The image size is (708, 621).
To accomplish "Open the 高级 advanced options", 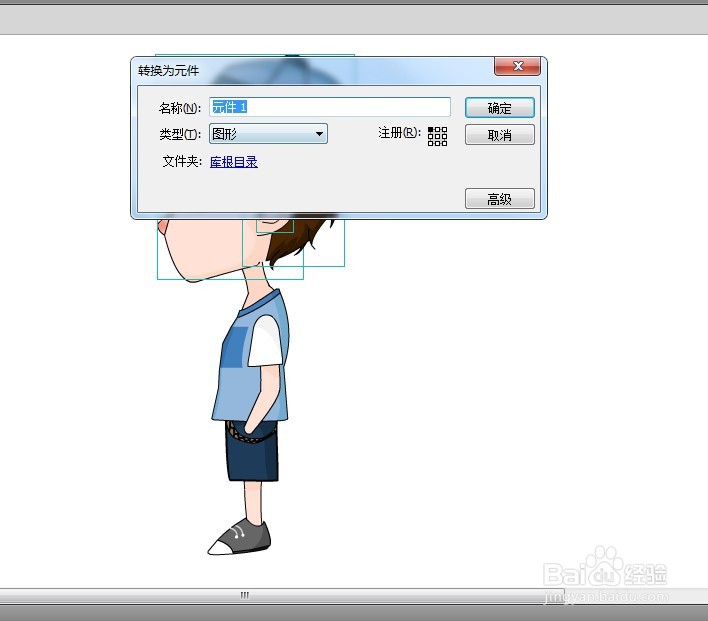I will [x=499, y=199].
